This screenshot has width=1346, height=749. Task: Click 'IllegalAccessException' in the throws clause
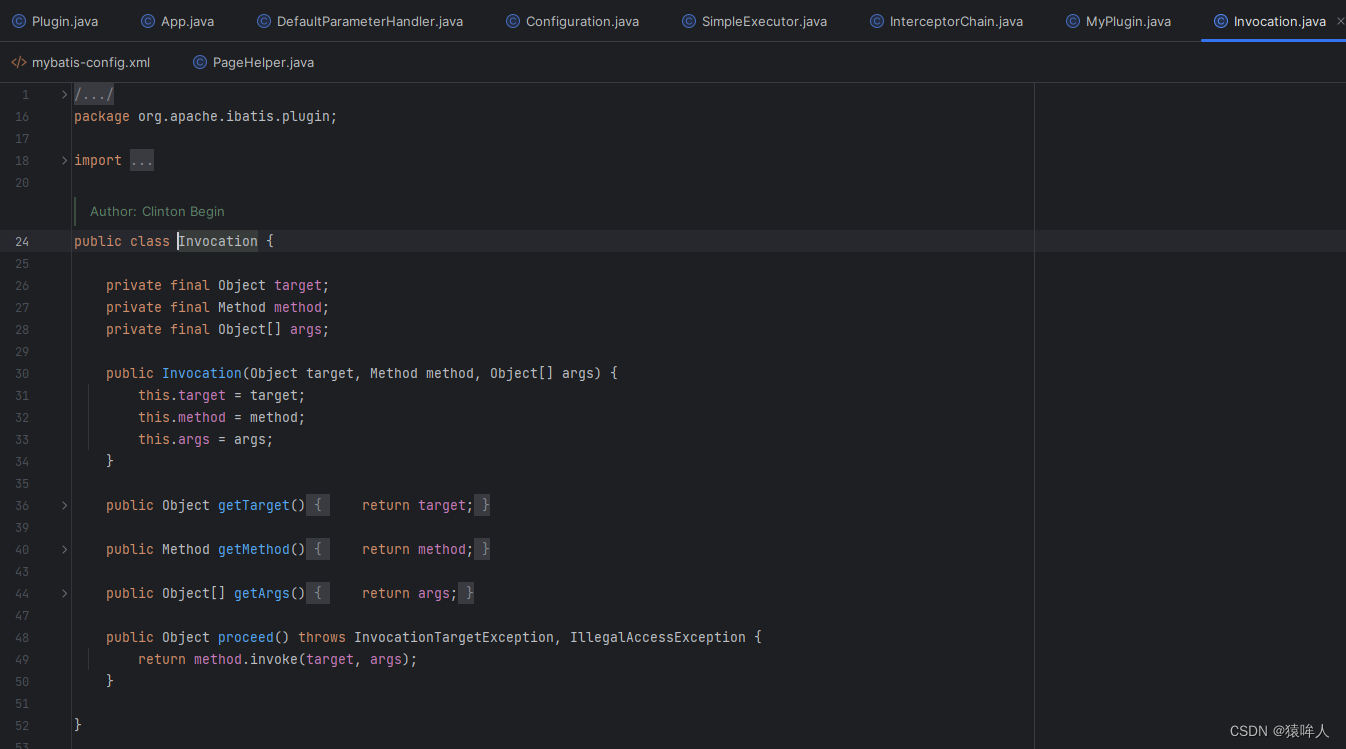tap(658, 637)
